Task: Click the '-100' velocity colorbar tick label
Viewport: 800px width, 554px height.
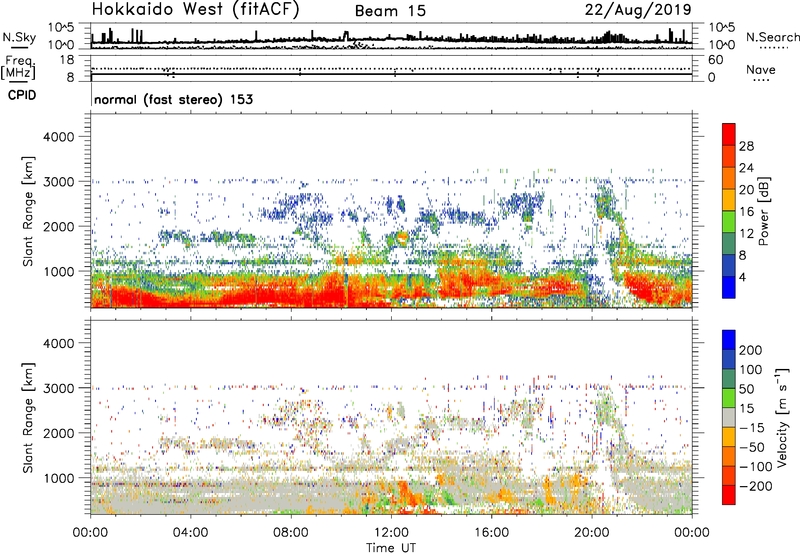Action: click(756, 466)
